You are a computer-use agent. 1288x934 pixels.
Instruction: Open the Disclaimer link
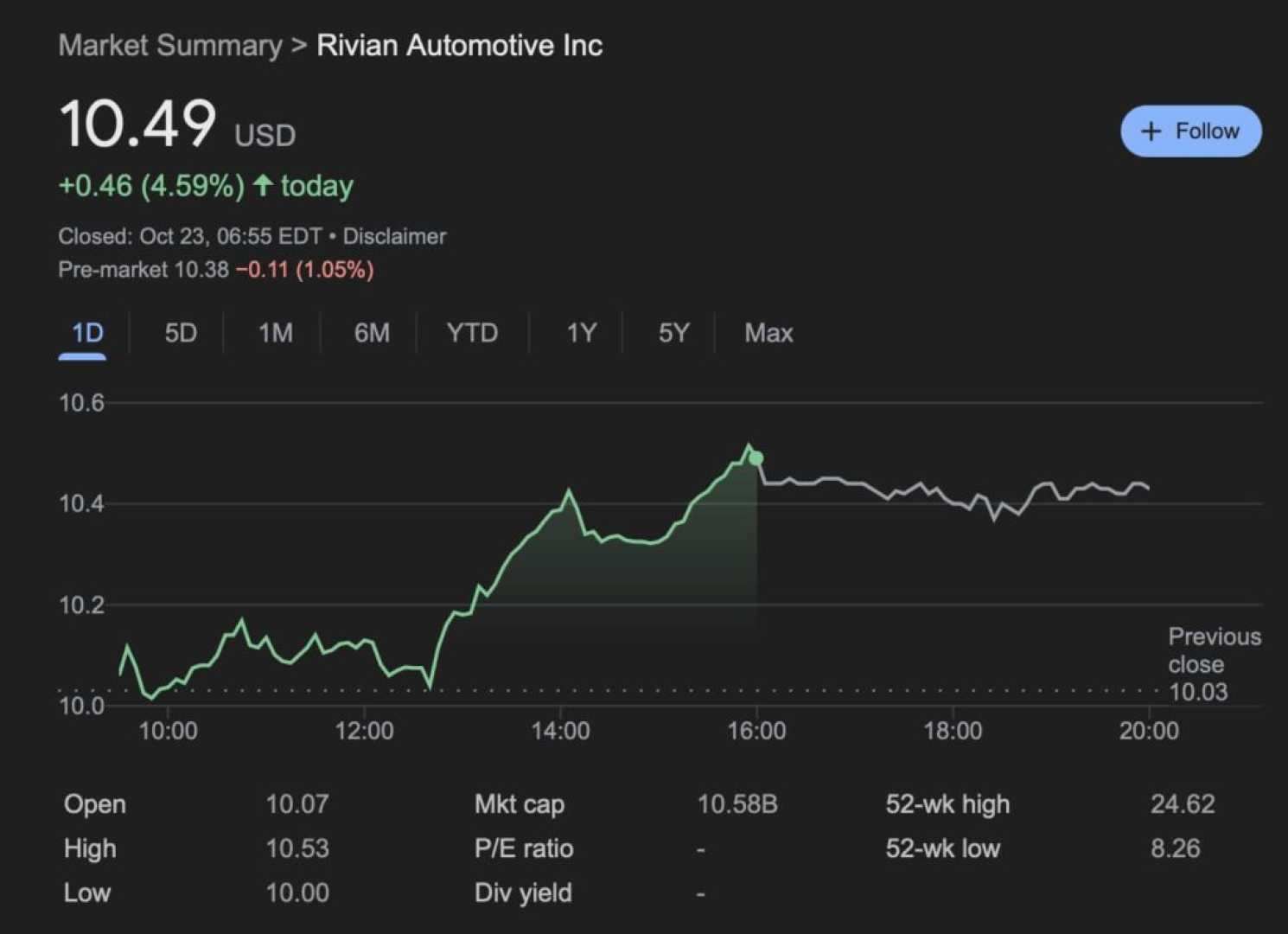coord(394,236)
